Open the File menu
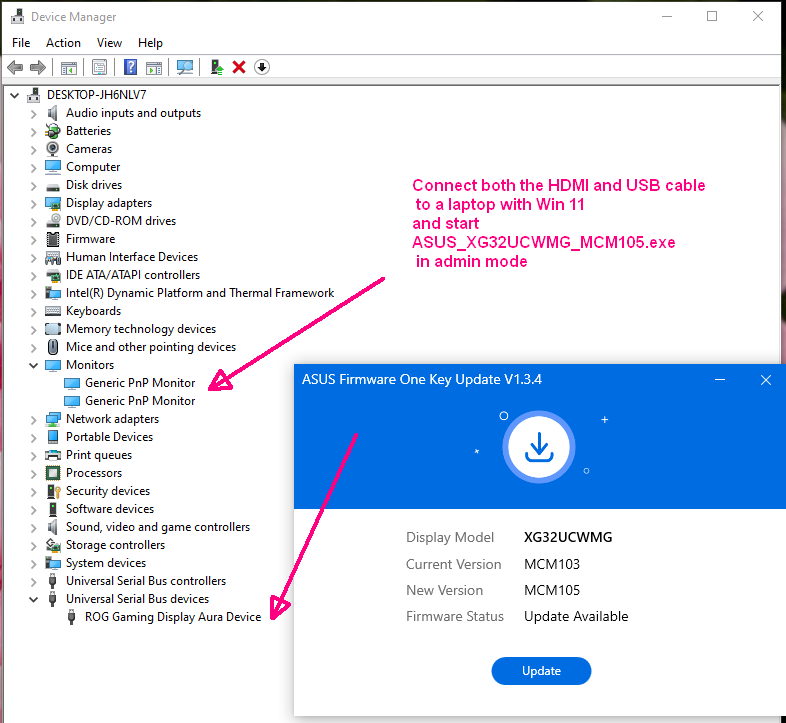786x723 pixels. pyautogui.click(x=21, y=43)
